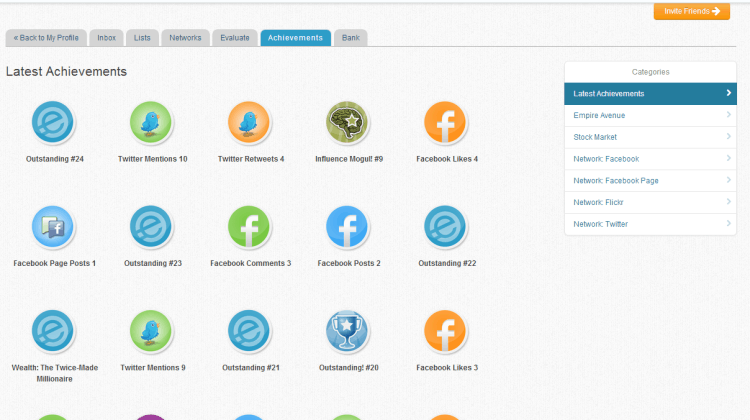The image size is (750, 420).
Task: Open the Facebook Comments 3 green badge
Action: [249, 226]
